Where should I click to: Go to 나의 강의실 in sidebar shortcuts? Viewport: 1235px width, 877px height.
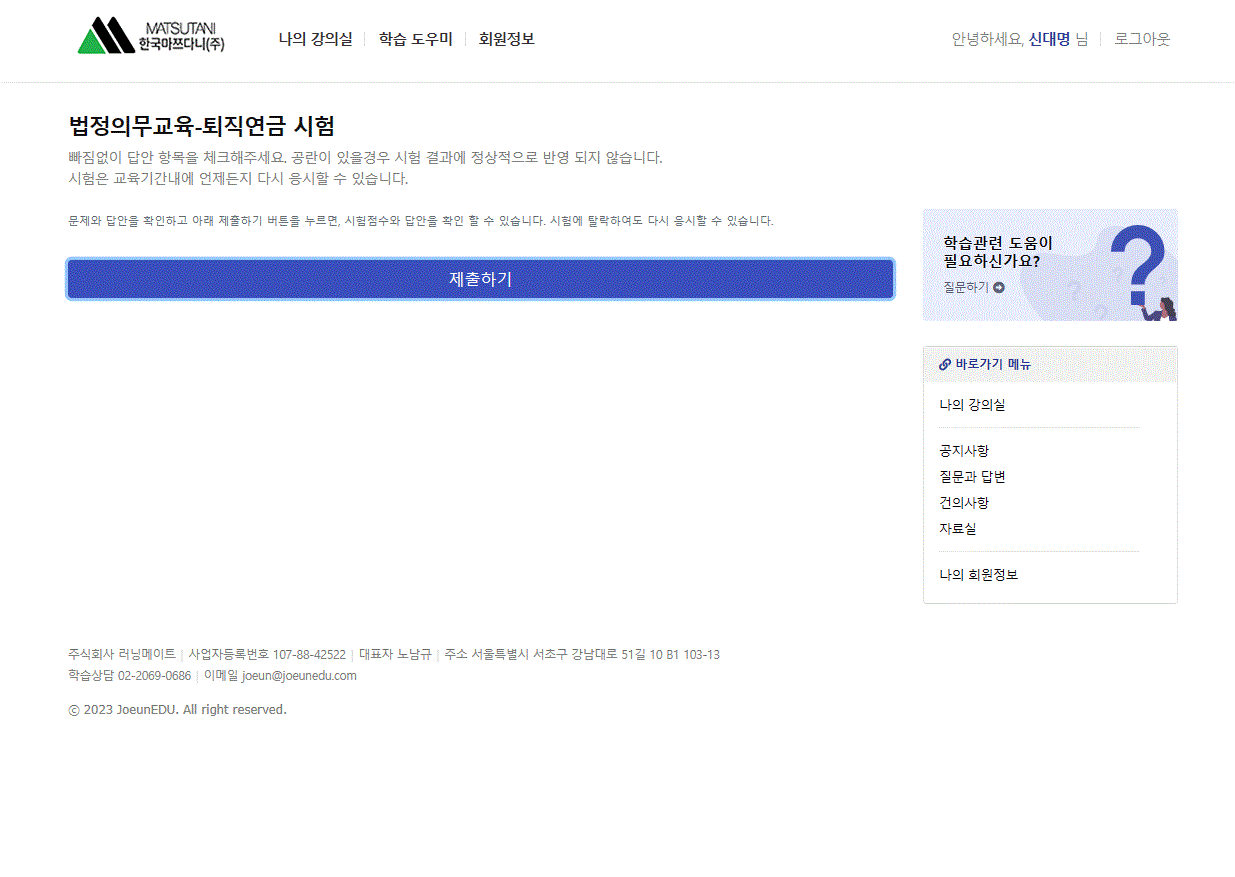pyautogui.click(x=972, y=405)
